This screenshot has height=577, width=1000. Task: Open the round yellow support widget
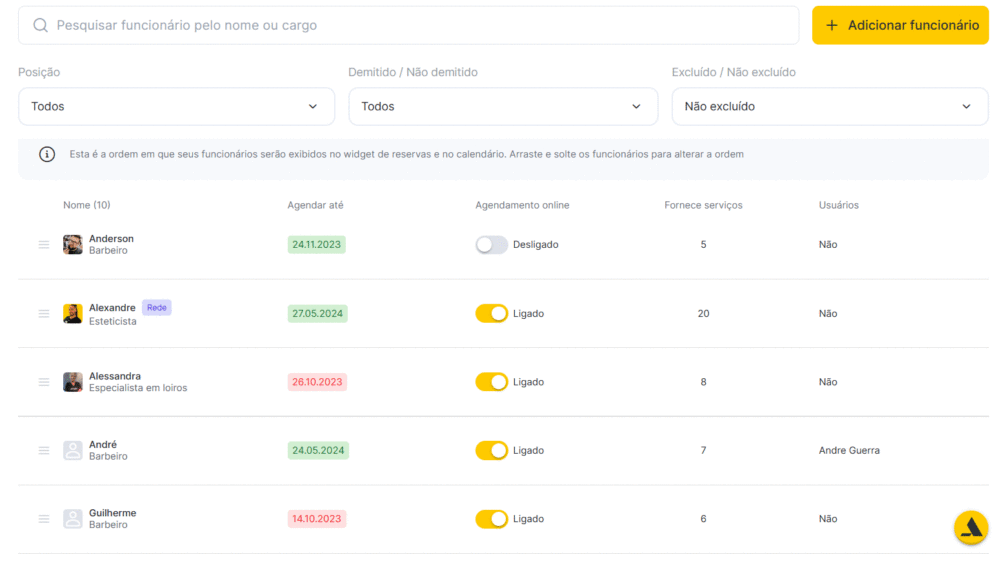(971, 528)
